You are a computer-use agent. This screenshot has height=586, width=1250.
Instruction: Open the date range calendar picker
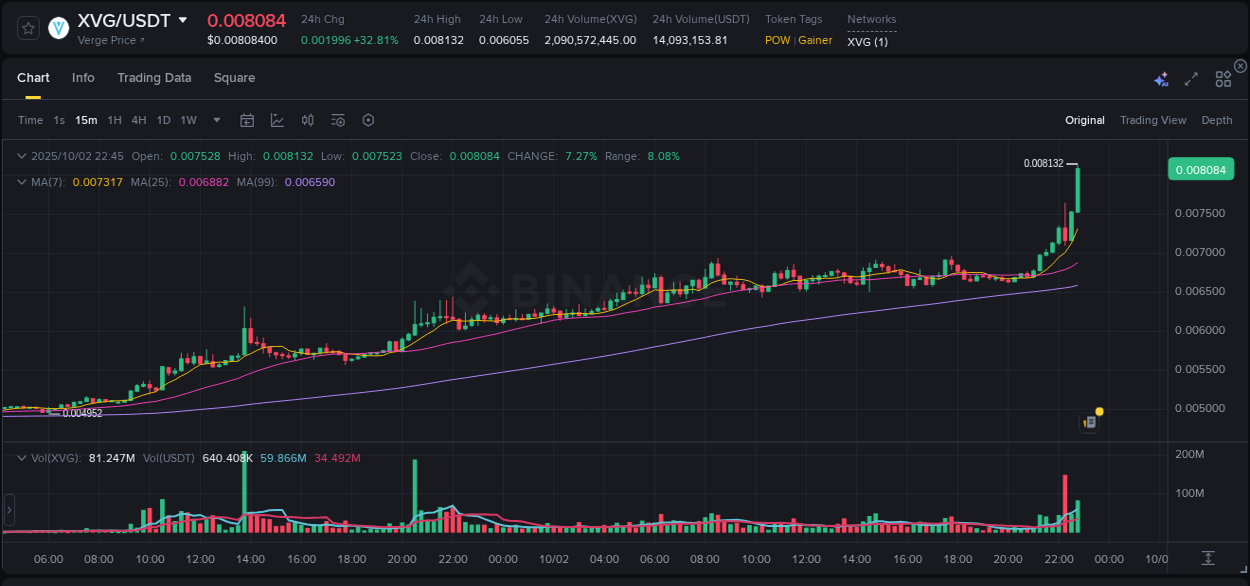click(247, 119)
